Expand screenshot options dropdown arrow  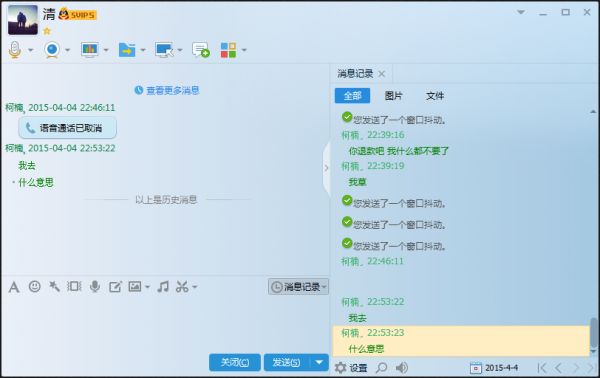(194, 287)
